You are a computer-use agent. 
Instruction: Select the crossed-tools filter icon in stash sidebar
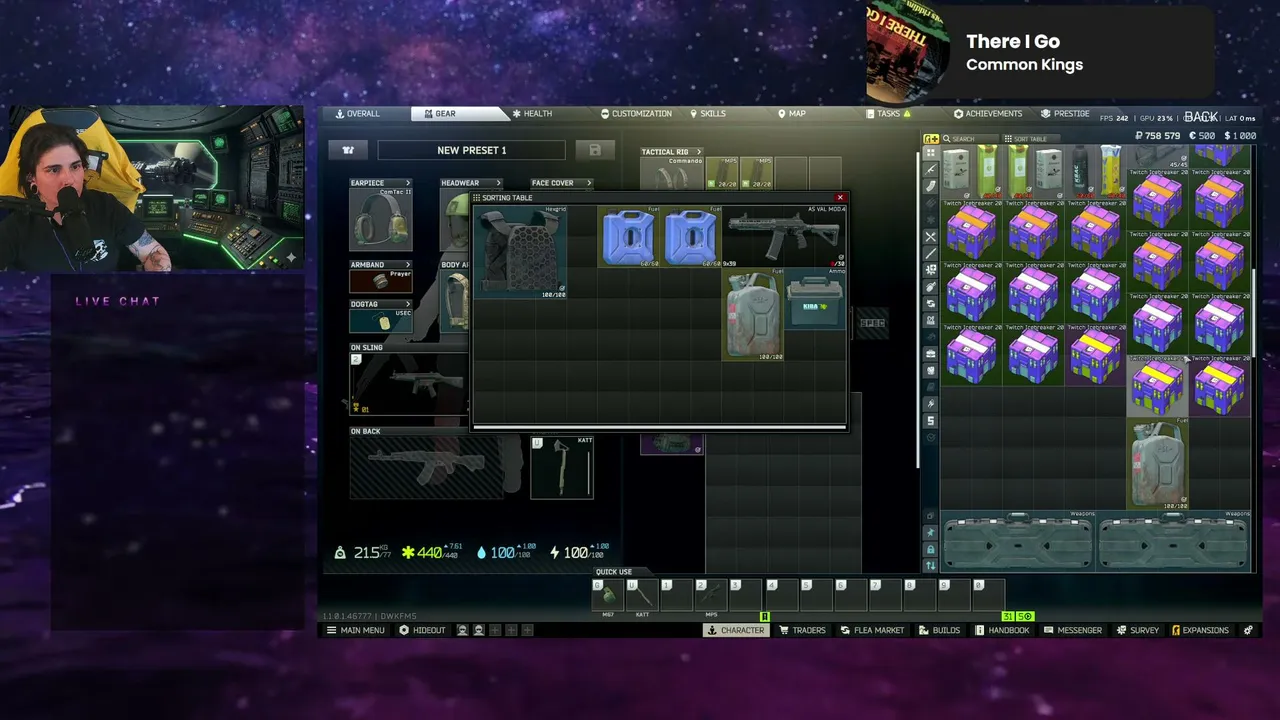click(x=931, y=237)
